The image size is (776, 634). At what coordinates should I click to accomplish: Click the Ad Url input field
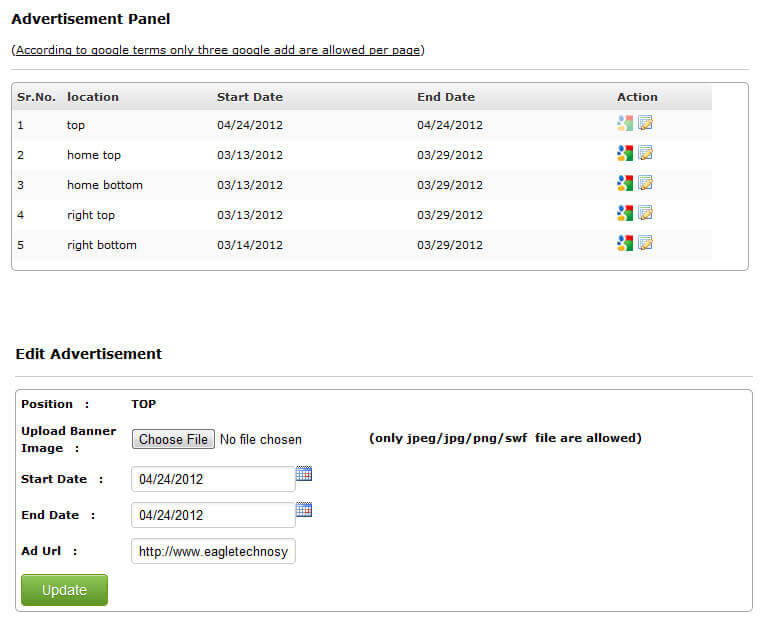pos(213,551)
